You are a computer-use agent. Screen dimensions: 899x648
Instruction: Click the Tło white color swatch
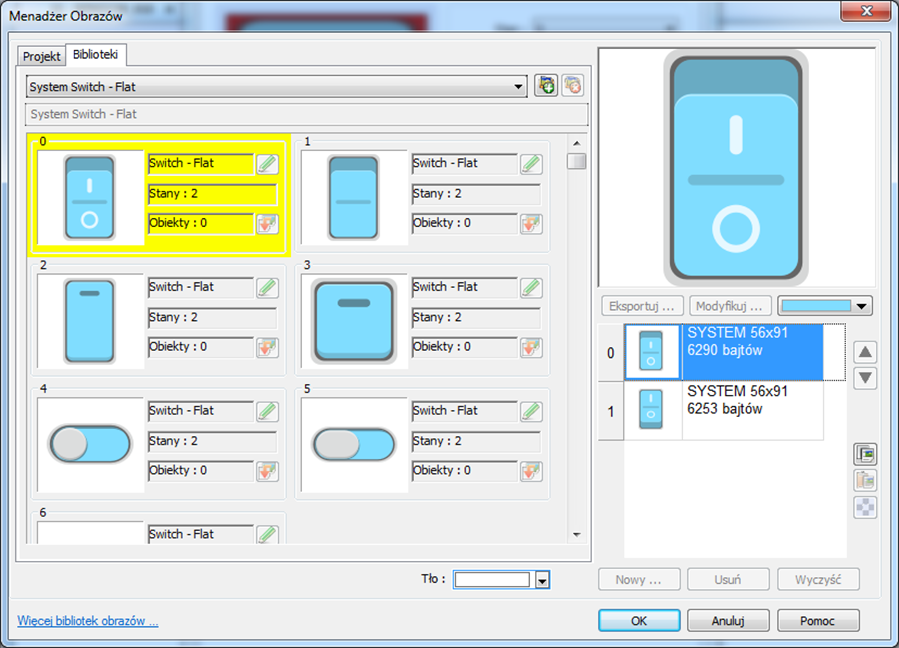[x=493, y=580]
